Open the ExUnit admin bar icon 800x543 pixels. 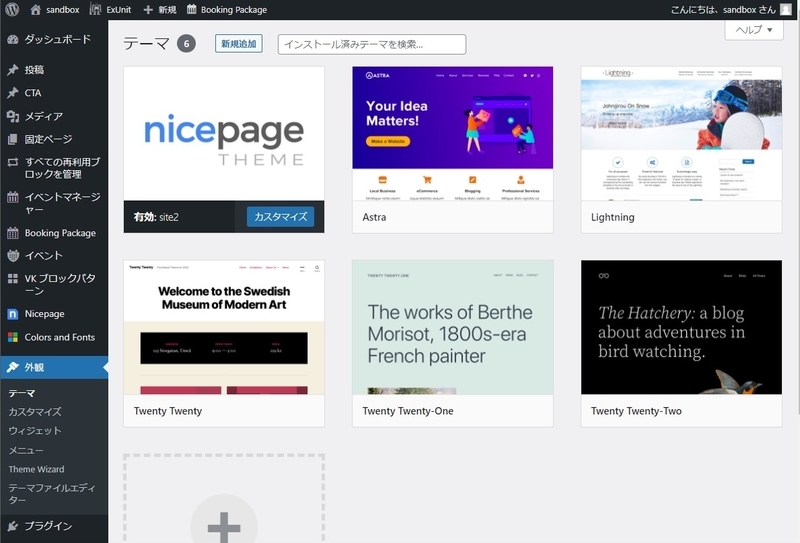coord(95,9)
